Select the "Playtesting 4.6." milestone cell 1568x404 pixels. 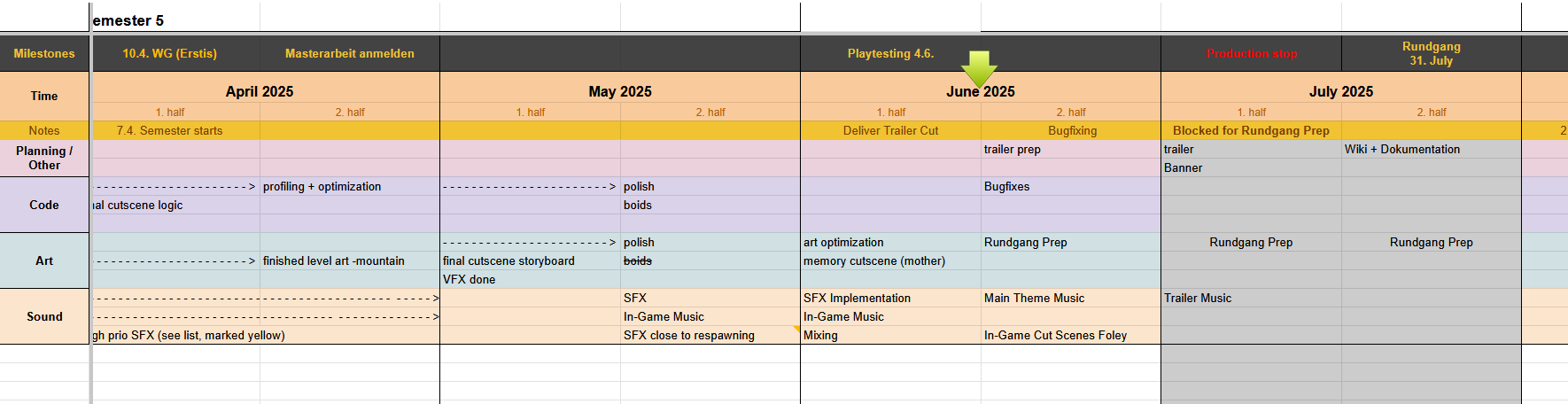pos(890,54)
